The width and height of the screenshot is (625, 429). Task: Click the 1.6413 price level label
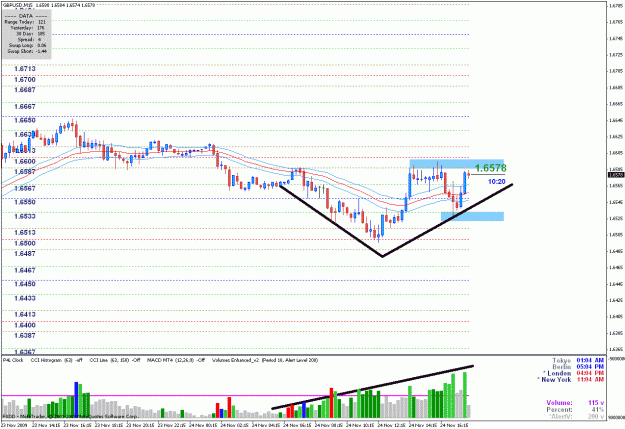tap(25, 315)
